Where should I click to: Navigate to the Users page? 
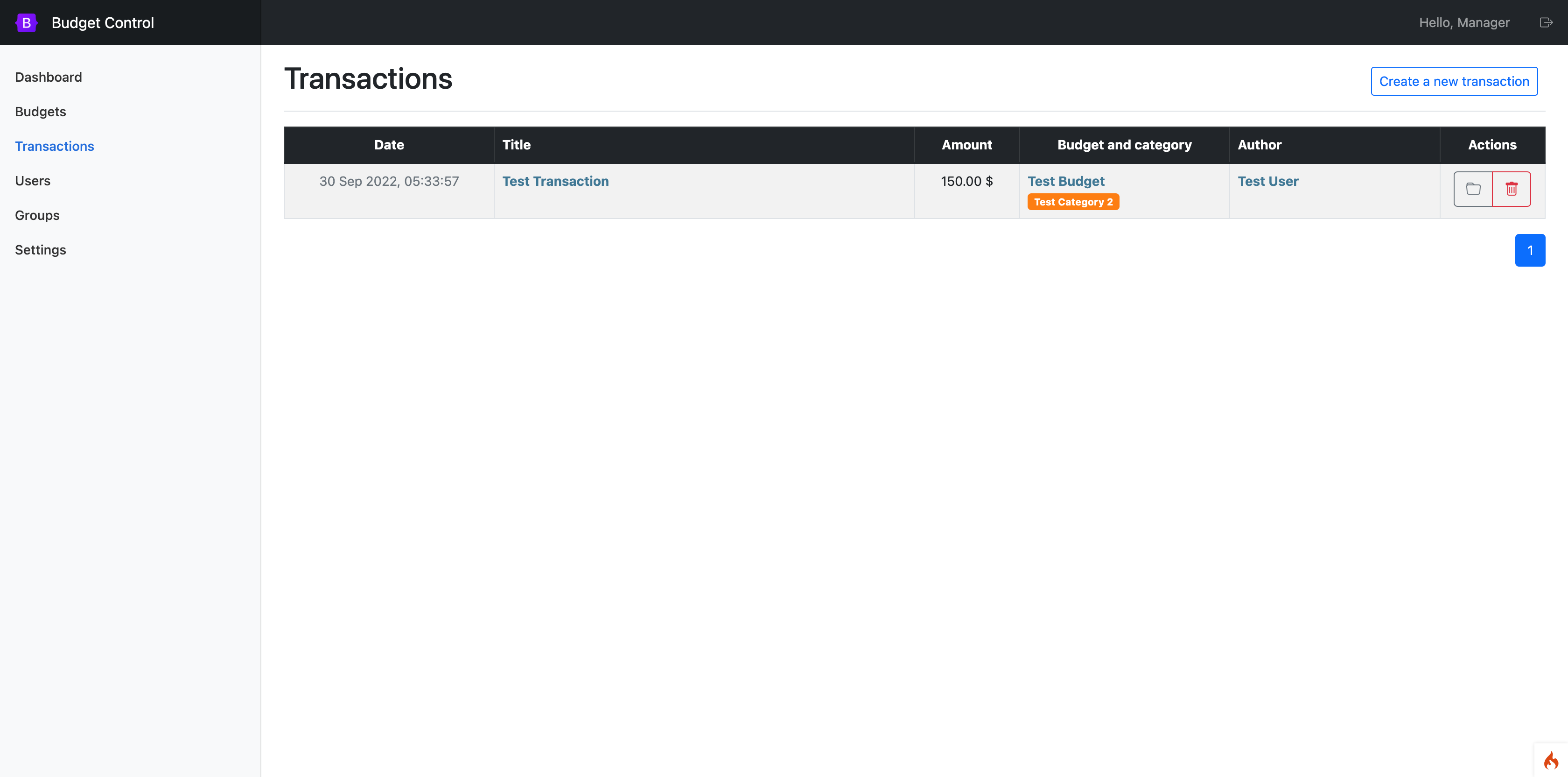32,181
